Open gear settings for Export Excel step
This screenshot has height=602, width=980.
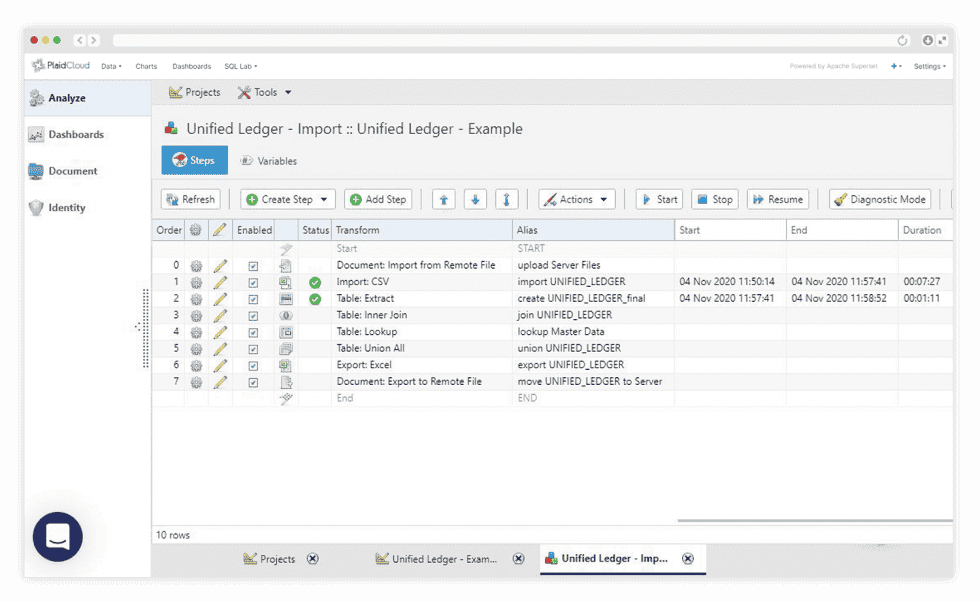pyautogui.click(x=196, y=365)
